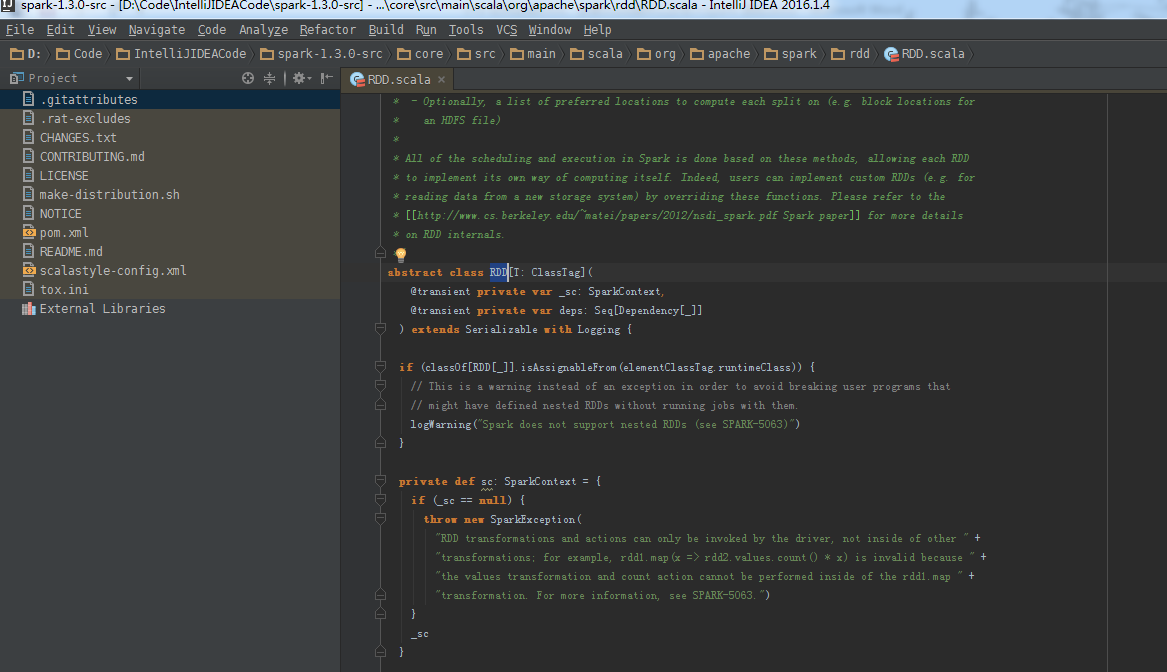Screen dimensions: 1167x672
Task: Click the External Libraries icon
Action: pyautogui.click(x=29, y=308)
